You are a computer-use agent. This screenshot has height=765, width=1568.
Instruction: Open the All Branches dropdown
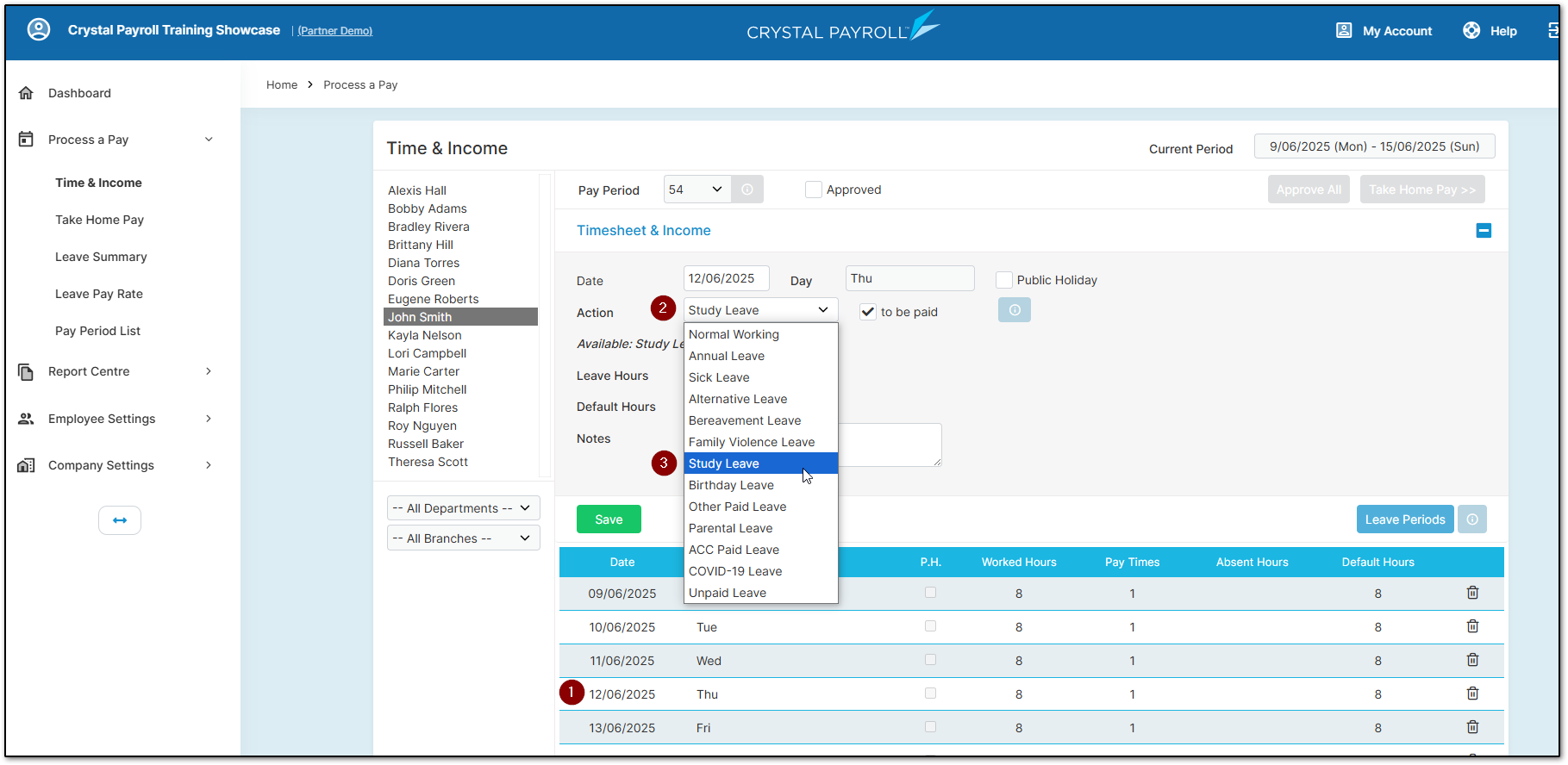(464, 538)
